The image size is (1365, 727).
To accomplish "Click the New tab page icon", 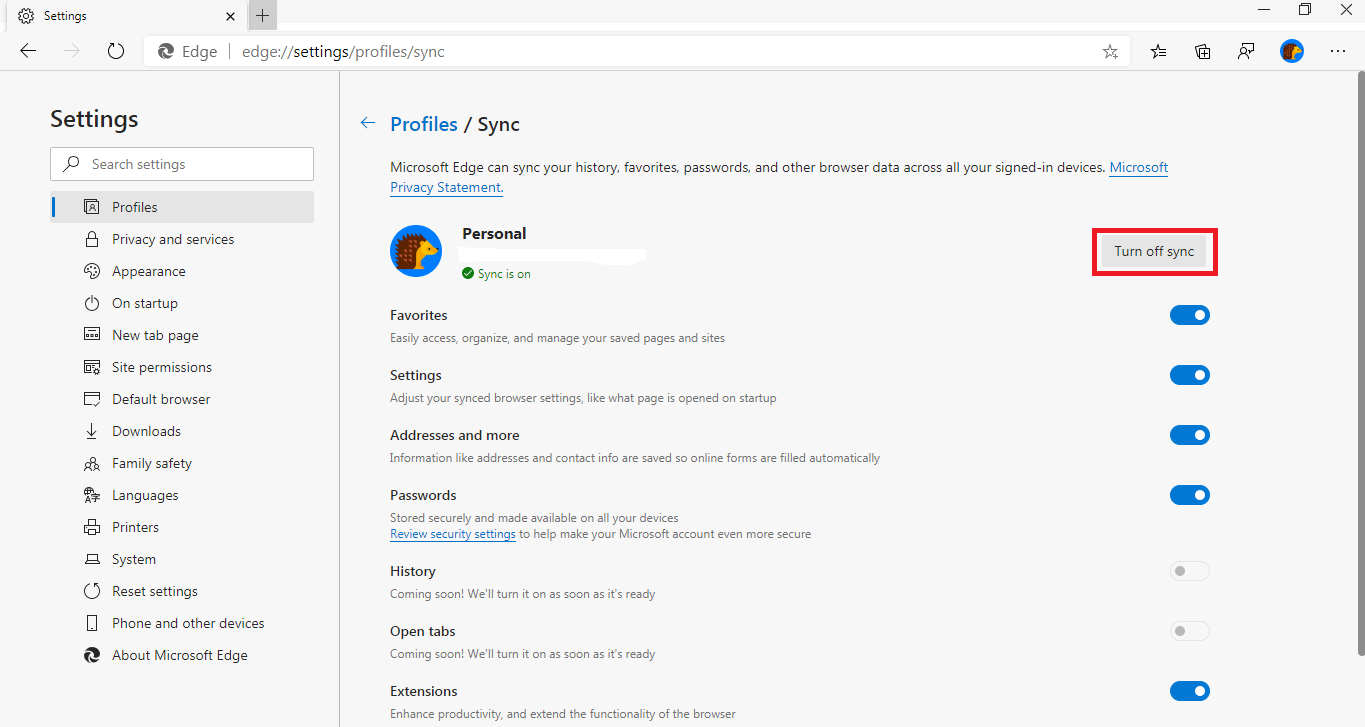I will (92, 335).
